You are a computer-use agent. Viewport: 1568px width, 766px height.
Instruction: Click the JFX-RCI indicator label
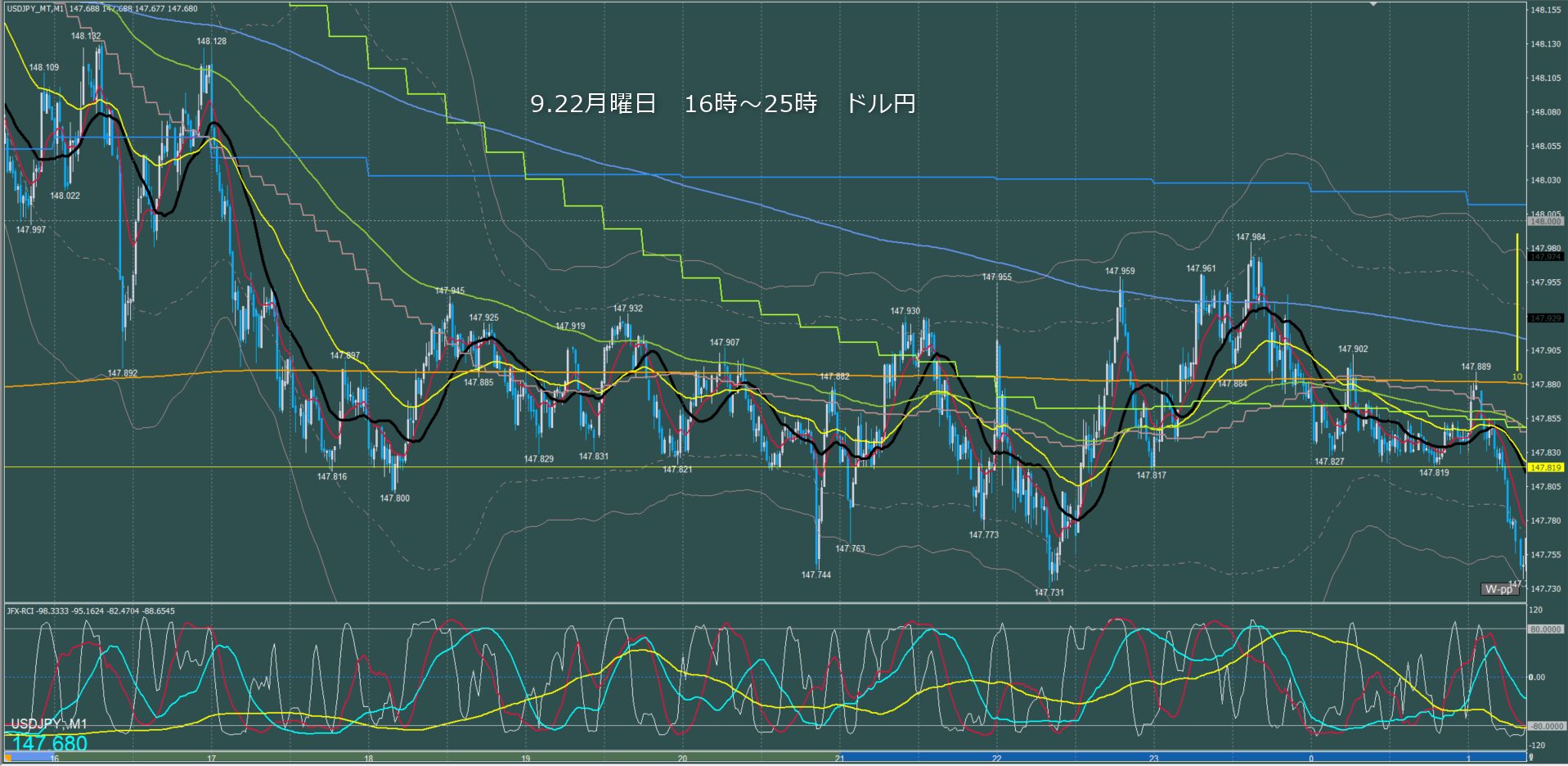click(x=90, y=611)
